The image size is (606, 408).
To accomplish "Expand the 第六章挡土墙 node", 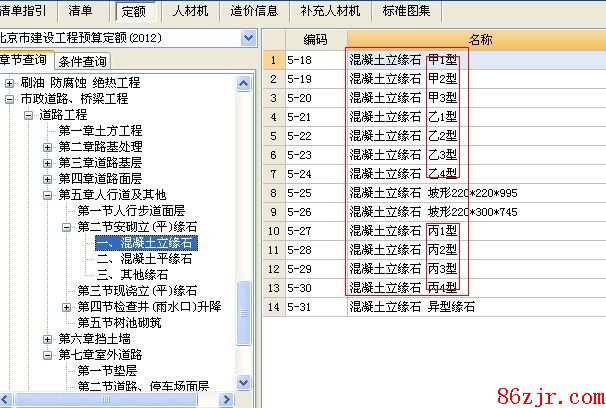I will 47,339.
